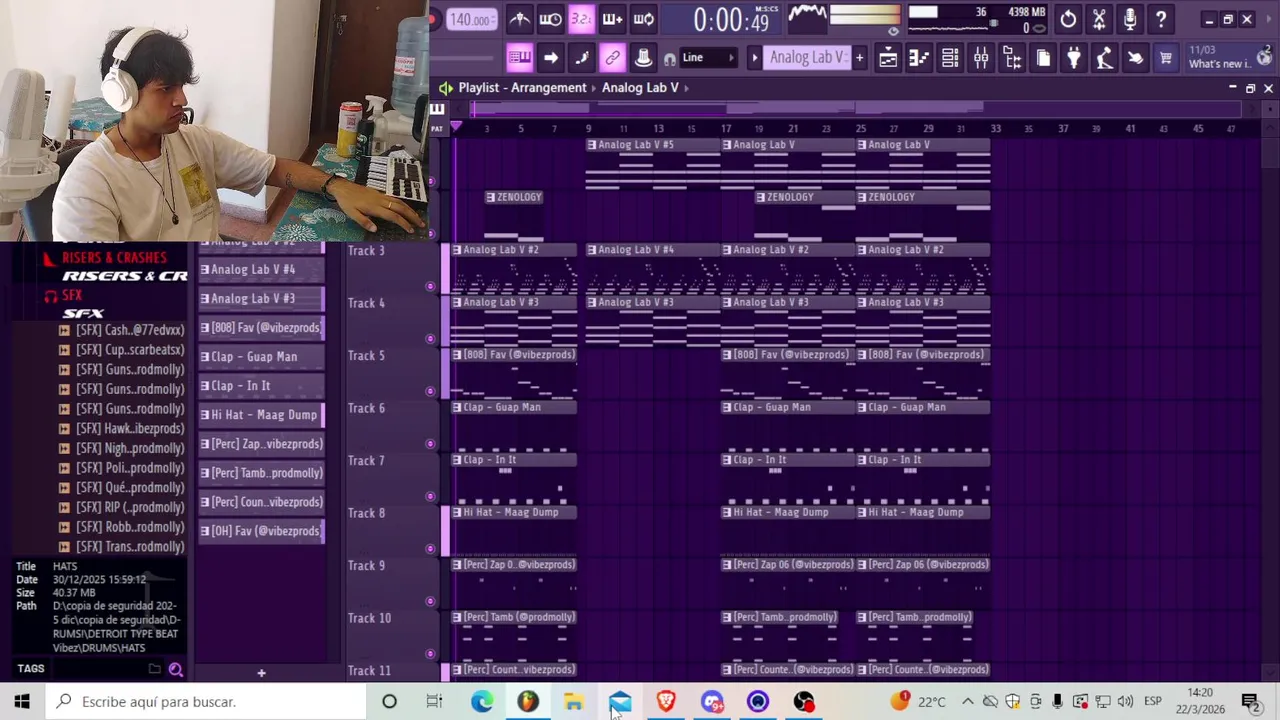Open the project files page icon
The width and height of the screenshot is (1280, 720).
click(x=1043, y=59)
